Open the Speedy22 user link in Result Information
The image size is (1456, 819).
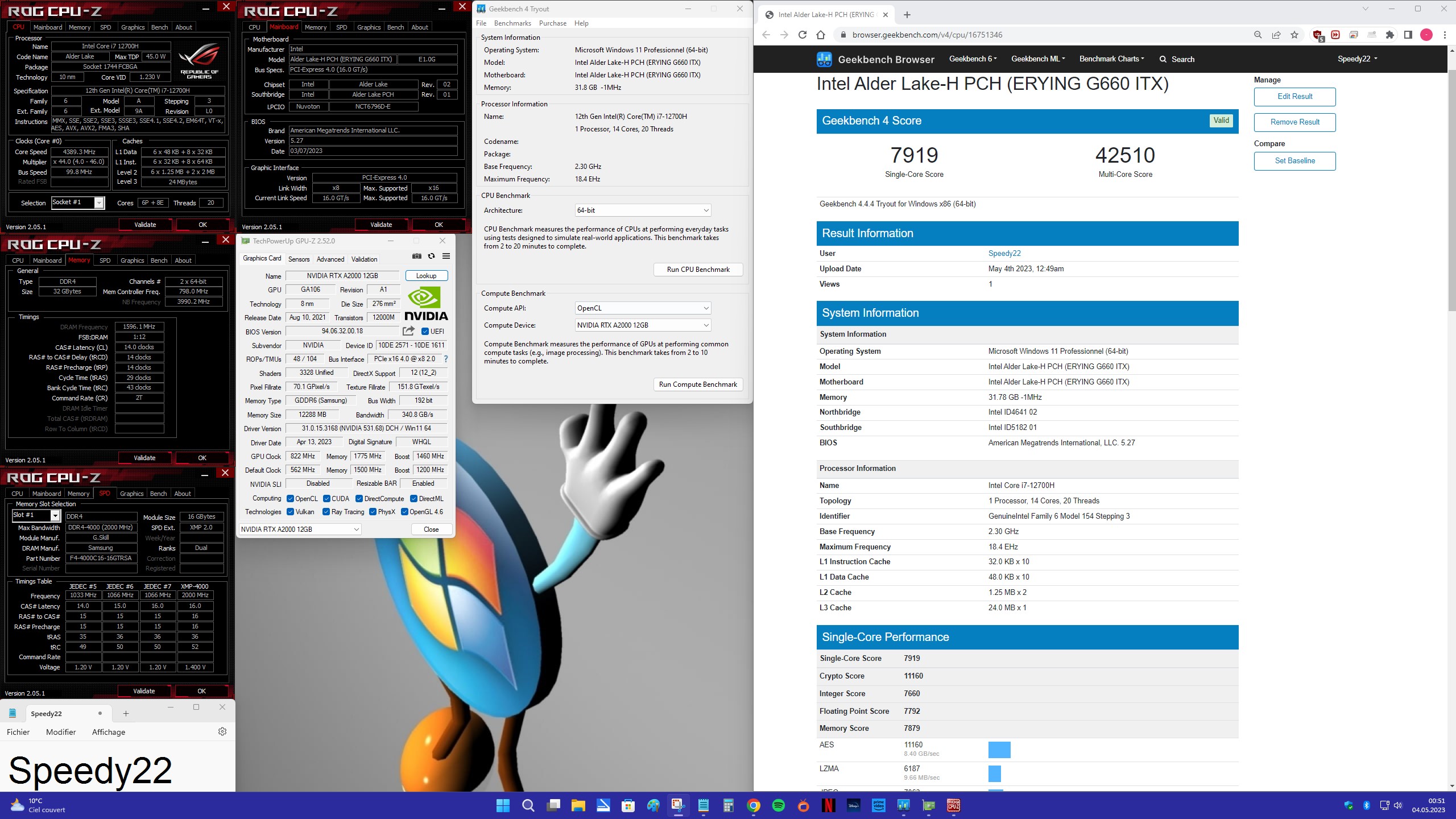[1004, 254]
